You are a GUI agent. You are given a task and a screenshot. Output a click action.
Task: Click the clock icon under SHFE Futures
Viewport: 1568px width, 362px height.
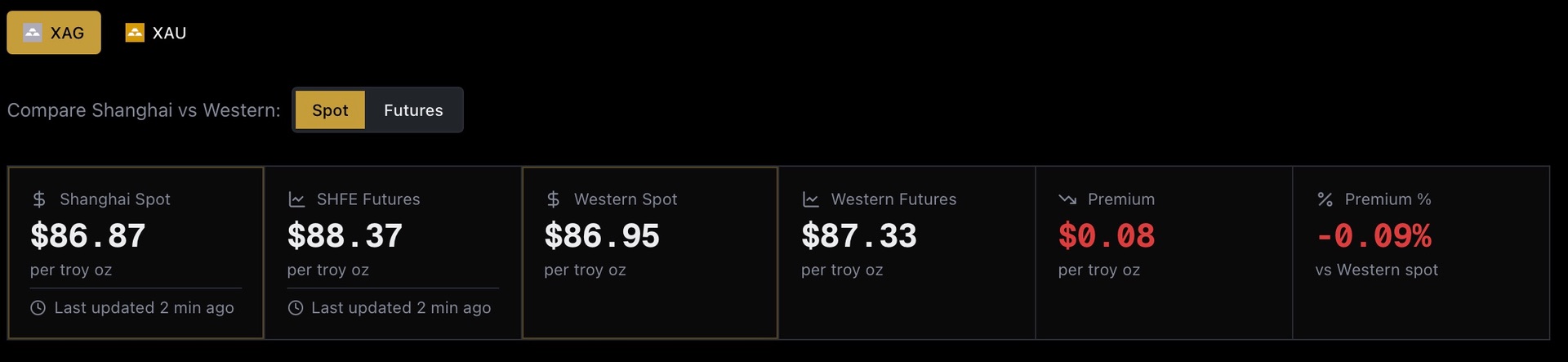296,308
